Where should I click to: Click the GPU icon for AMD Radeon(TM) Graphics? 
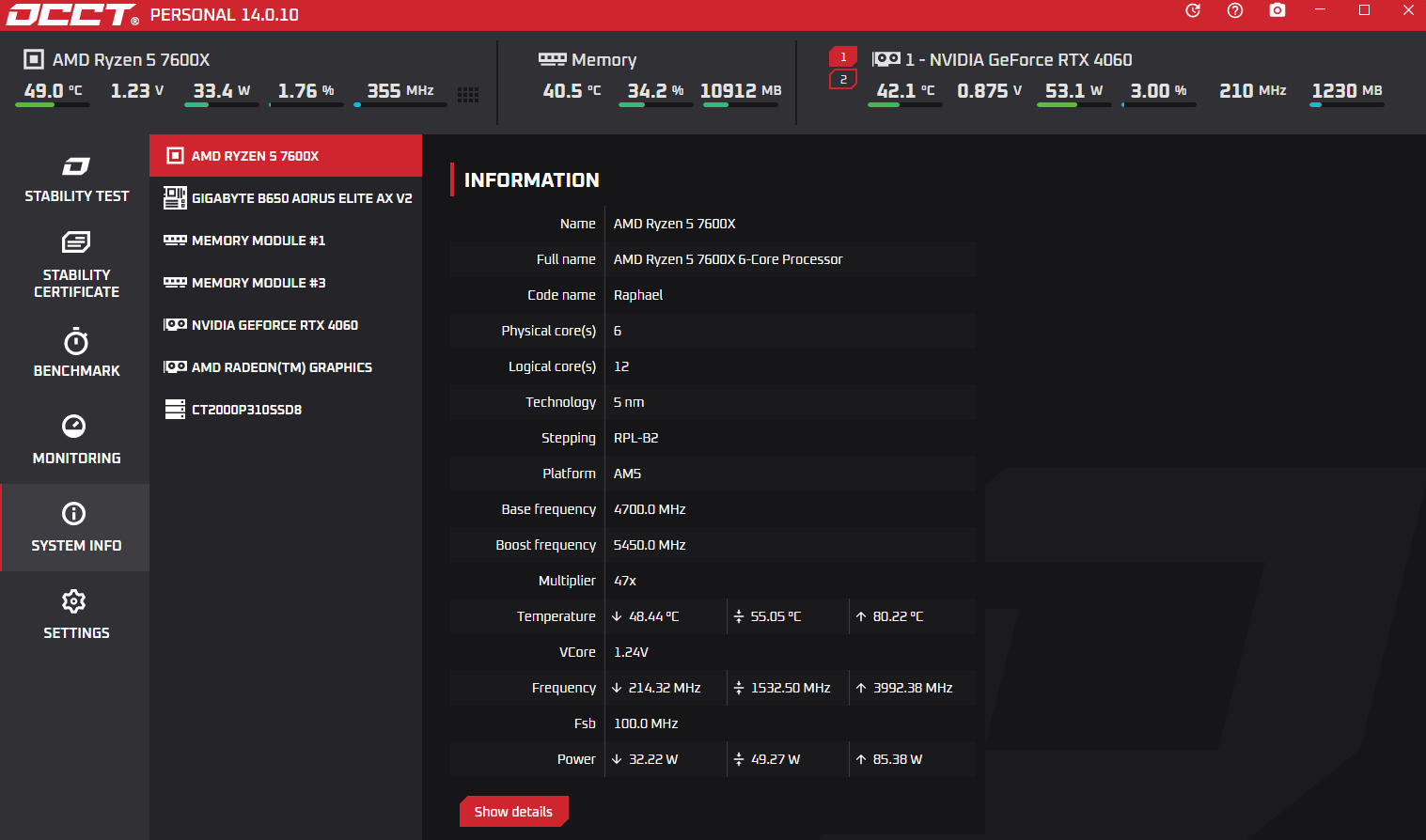click(175, 367)
